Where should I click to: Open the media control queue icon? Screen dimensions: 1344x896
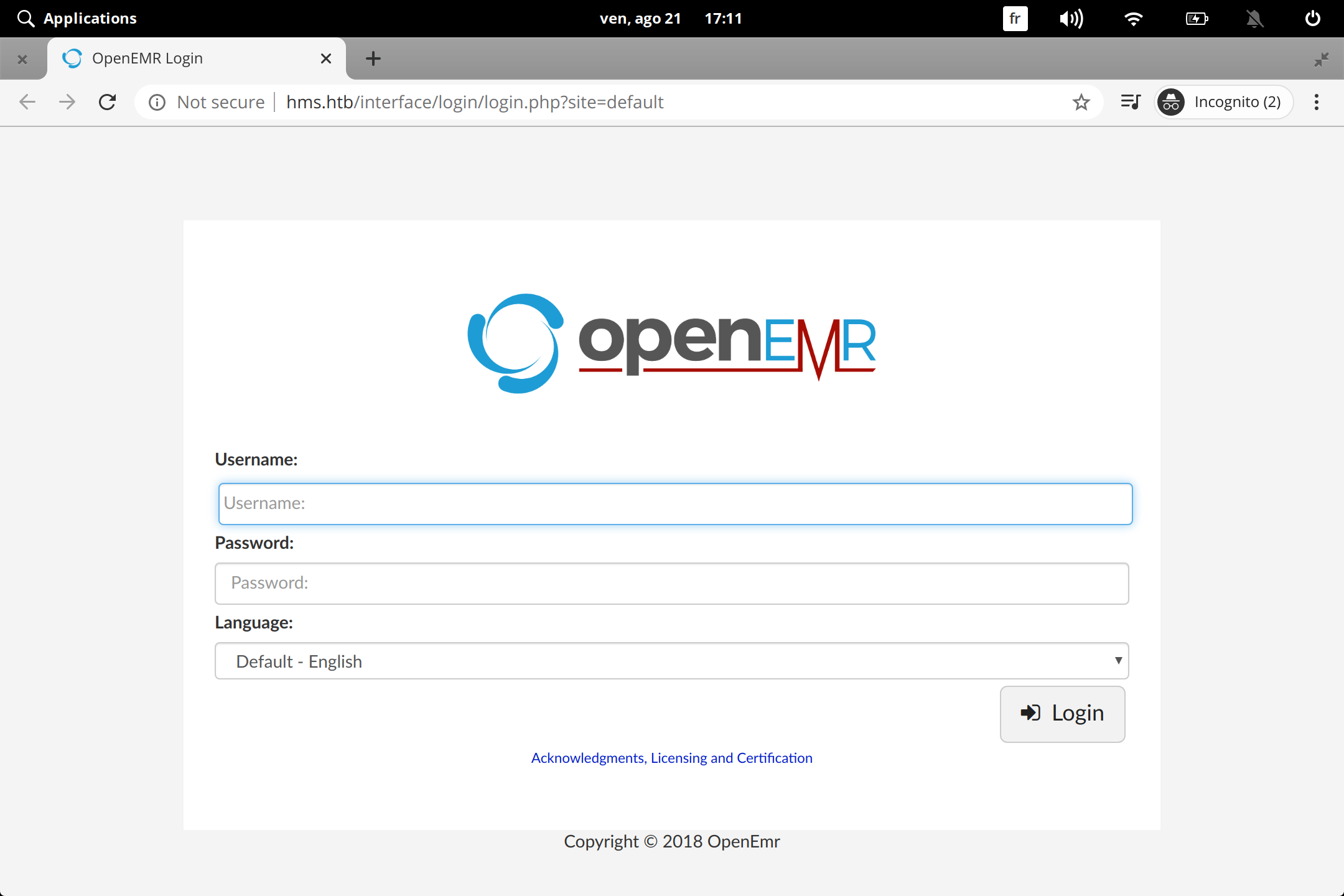[x=1130, y=102]
